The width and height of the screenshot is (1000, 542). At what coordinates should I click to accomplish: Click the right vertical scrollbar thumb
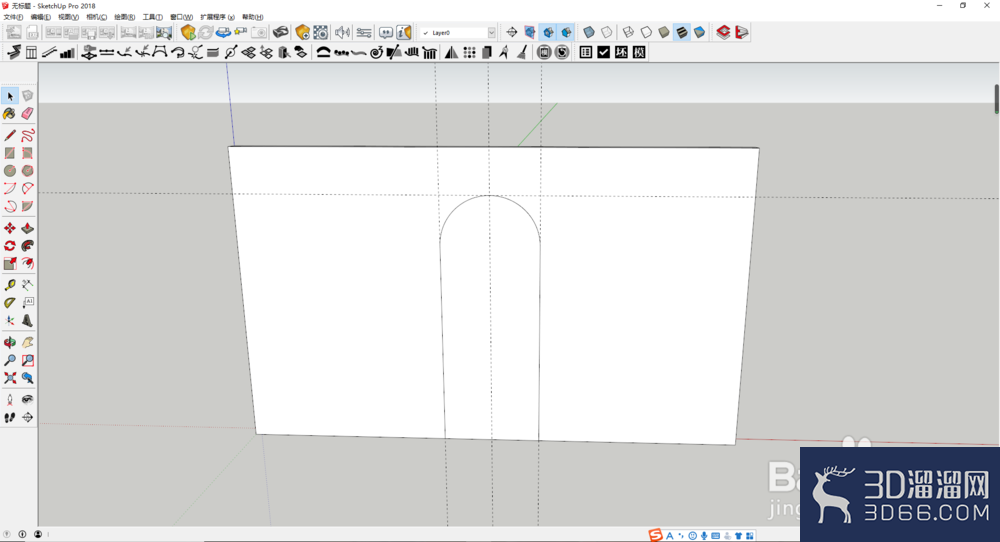point(997,99)
